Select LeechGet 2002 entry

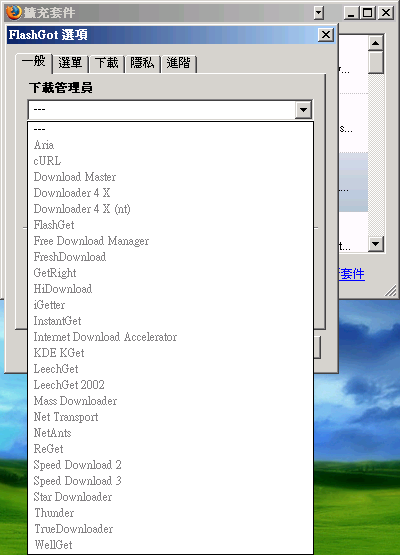(170, 385)
